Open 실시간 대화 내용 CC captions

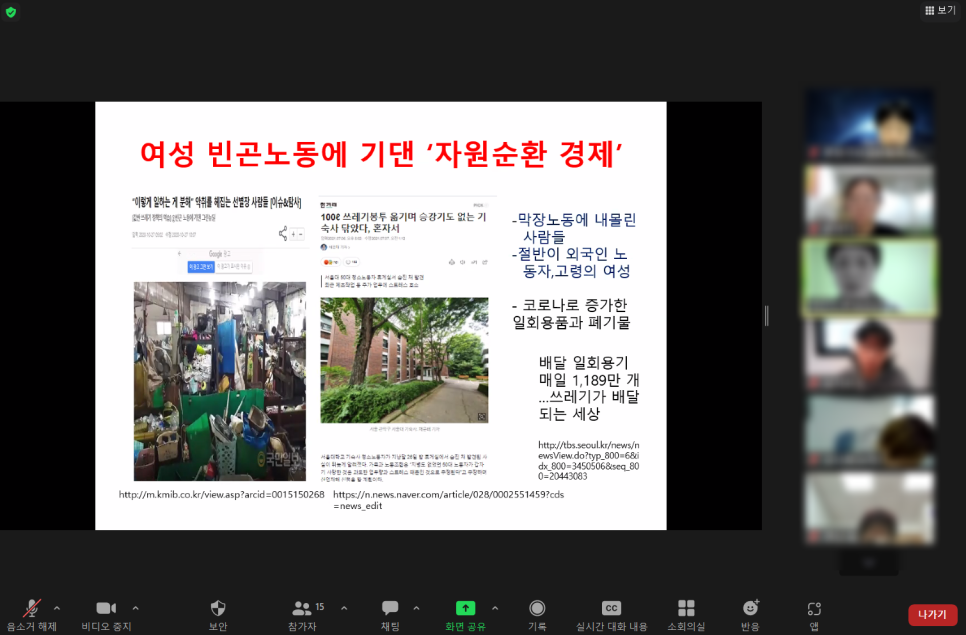(x=611, y=615)
